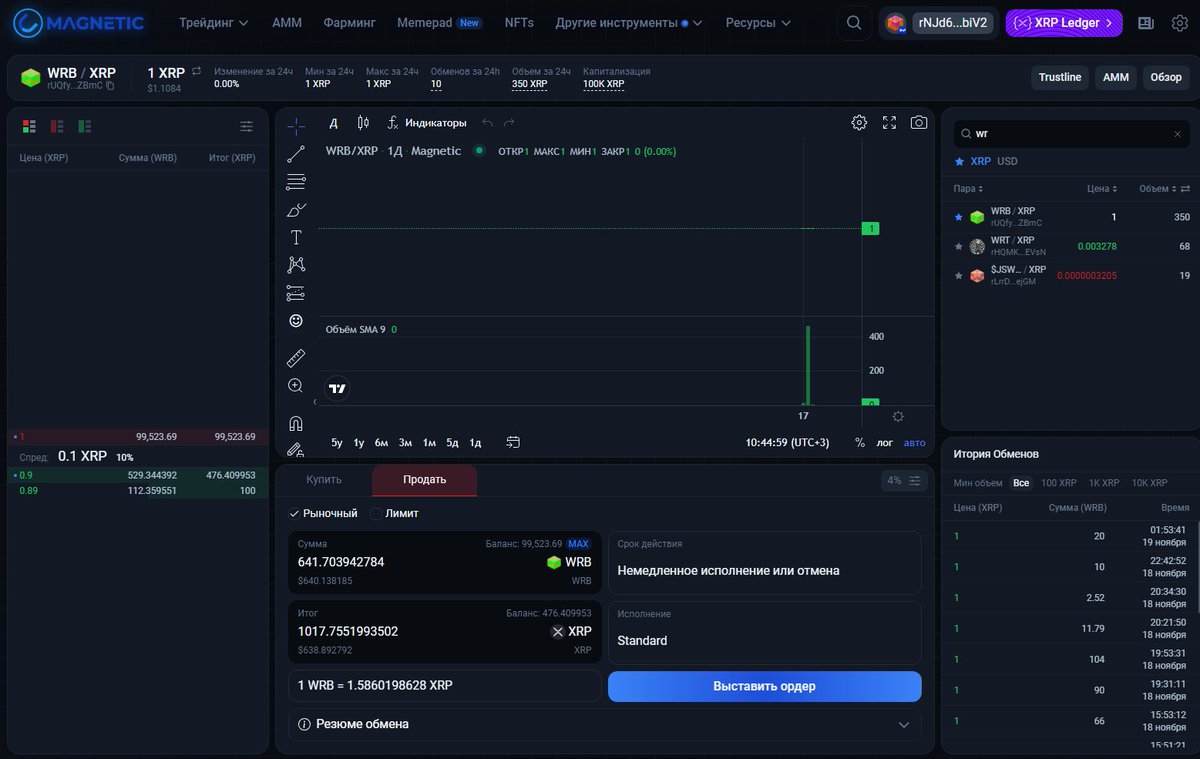
Task: Switch to the Купить tab
Action: [324, 480]
